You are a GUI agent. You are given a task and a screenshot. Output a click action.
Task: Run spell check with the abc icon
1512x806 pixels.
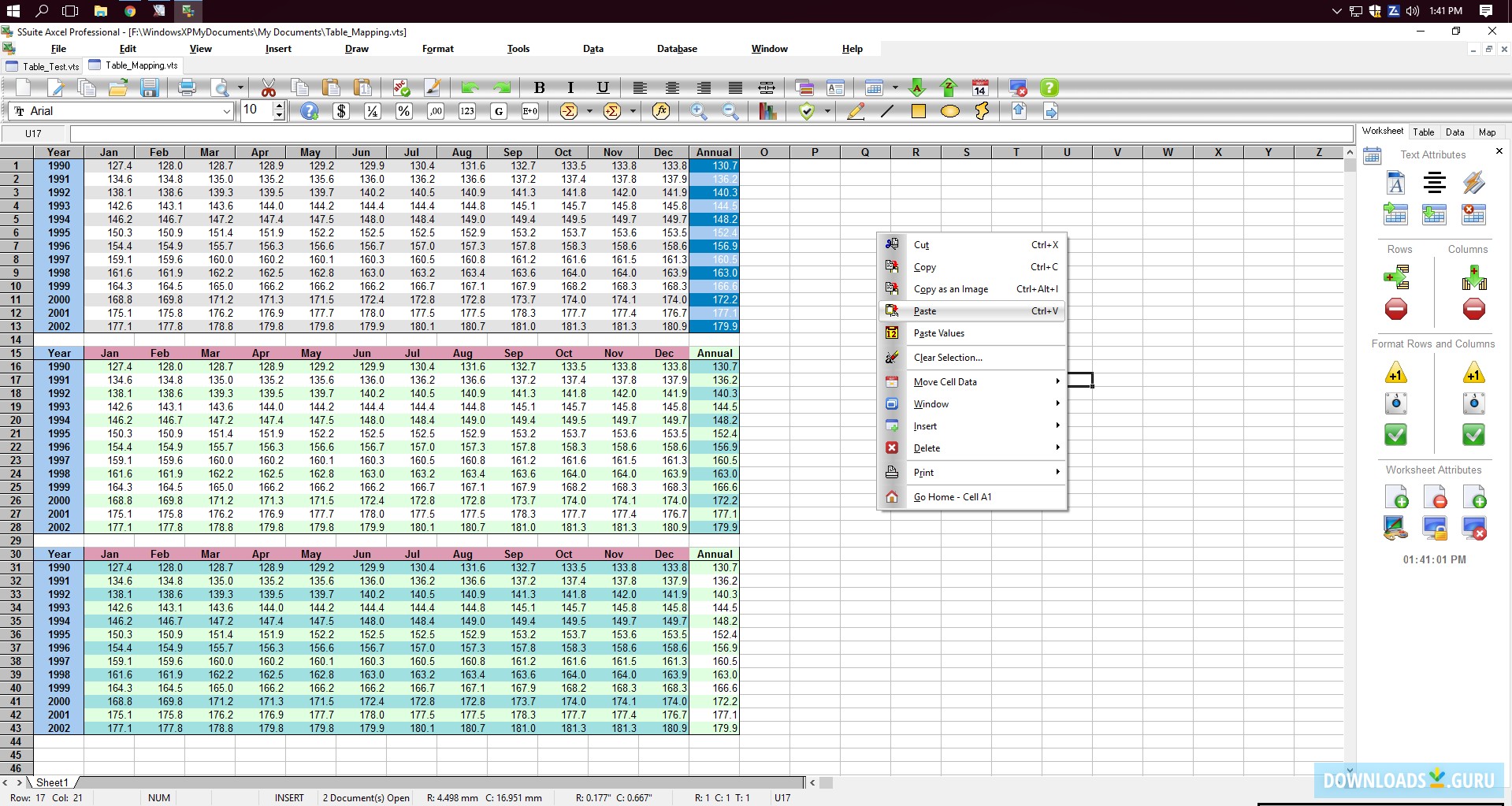coord(401,87)
